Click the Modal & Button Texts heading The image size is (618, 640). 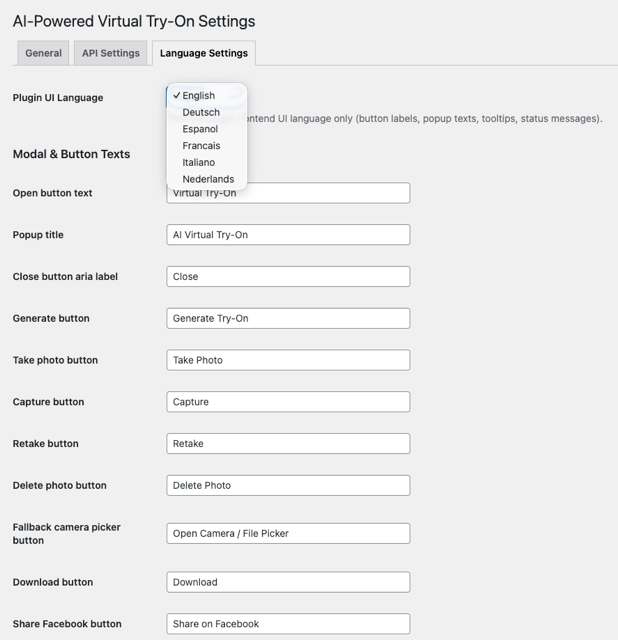71,154
